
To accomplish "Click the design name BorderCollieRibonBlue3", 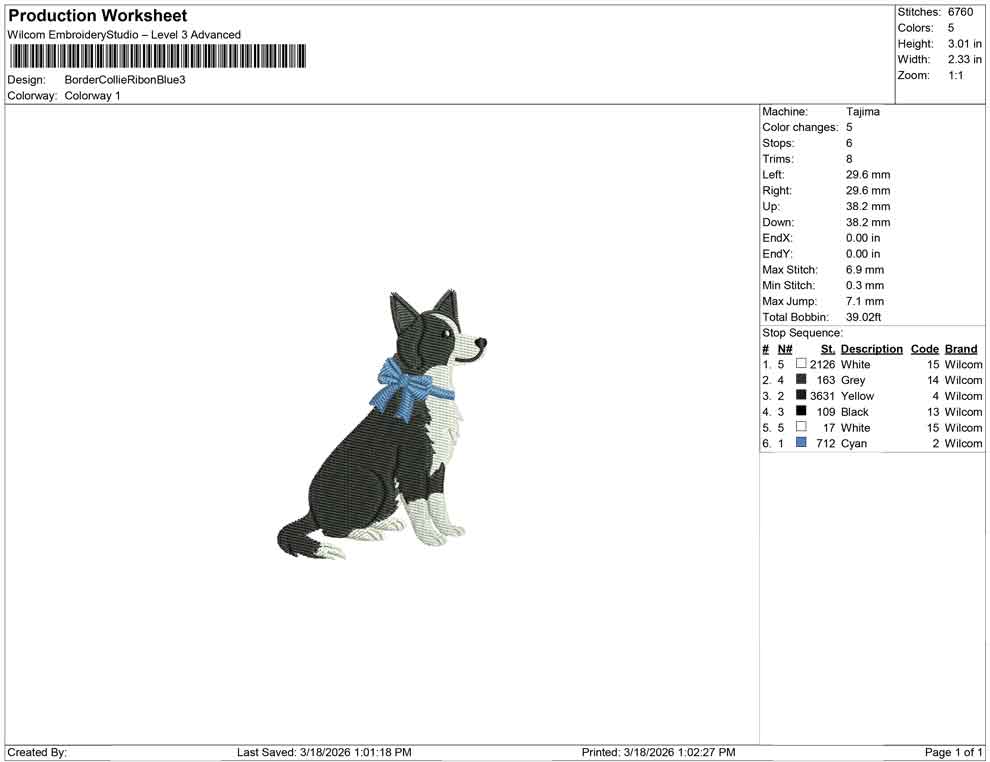I will (126, 80).
